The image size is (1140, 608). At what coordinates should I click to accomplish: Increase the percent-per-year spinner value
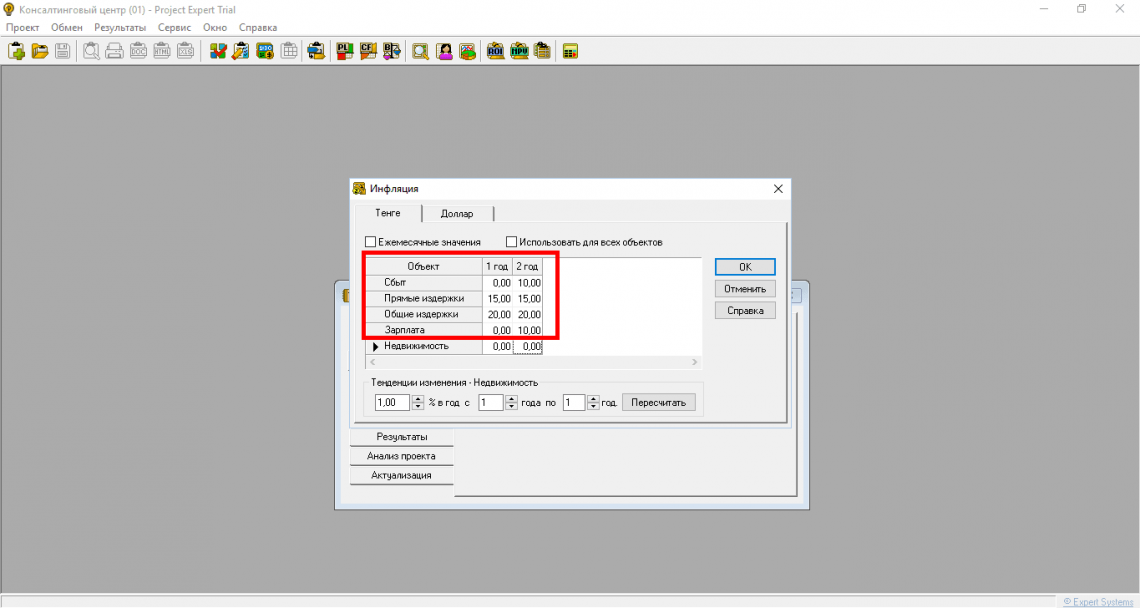click(418, 398)
